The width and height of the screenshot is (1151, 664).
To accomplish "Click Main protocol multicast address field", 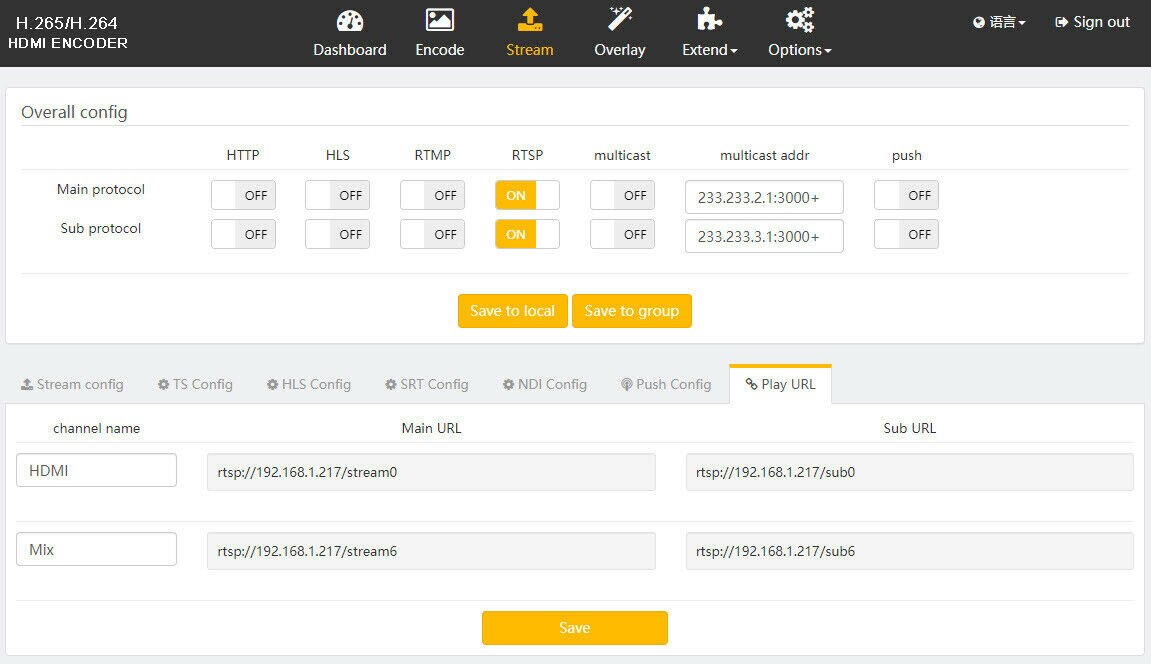I will coord(764,197).
